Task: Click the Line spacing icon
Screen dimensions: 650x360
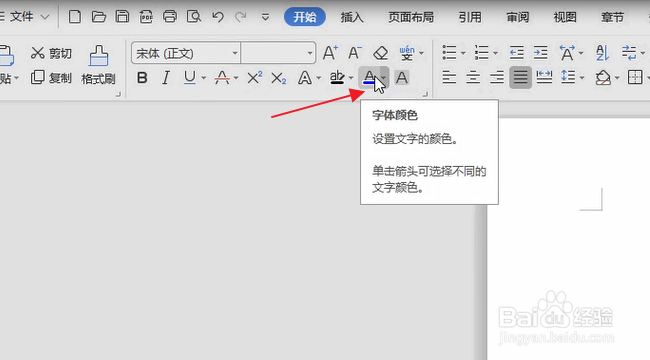Action: point(568,77)
